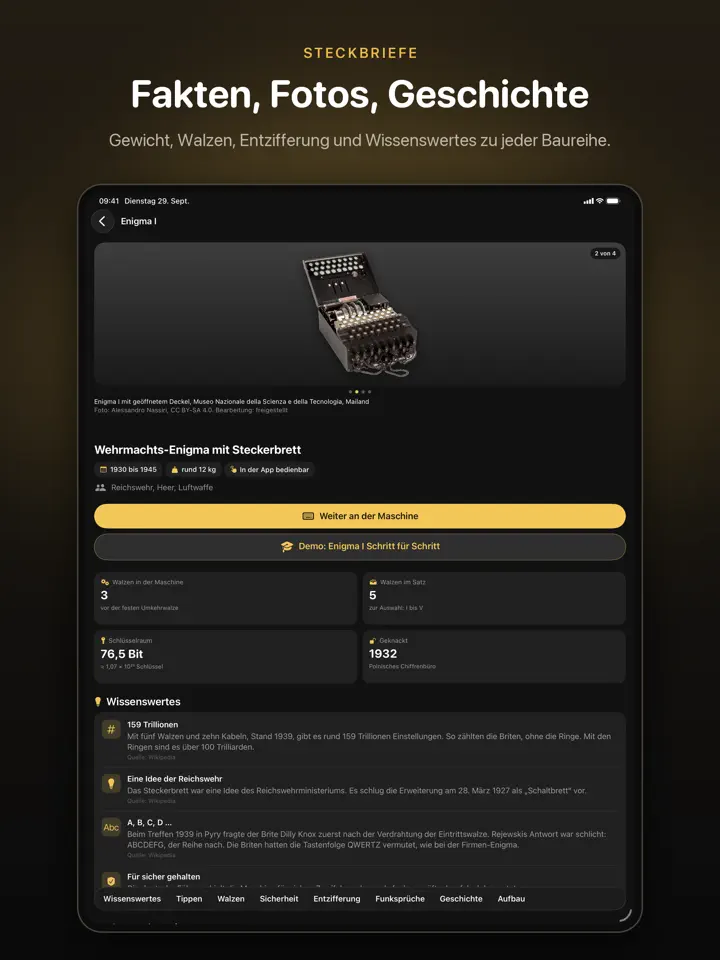This screenshot has height=960, width=720.
Task: Click the Enigma I machine photo
Action: click(x=360, y=315)
